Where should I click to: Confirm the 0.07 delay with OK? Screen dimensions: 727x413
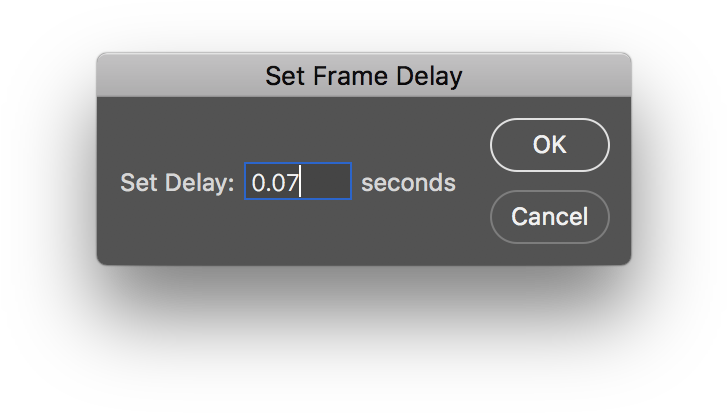(x=549, y=145)
